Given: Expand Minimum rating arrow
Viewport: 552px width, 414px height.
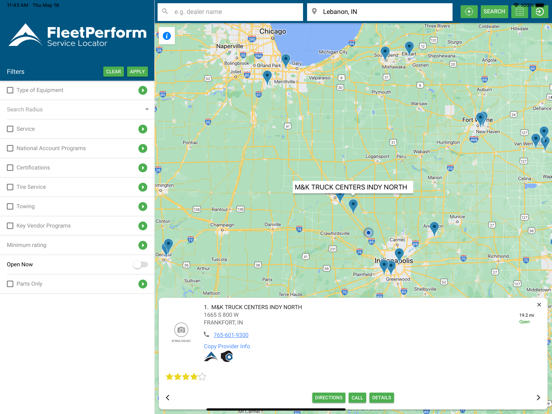Looking at the screenshot, I should [x=143, y=245].
